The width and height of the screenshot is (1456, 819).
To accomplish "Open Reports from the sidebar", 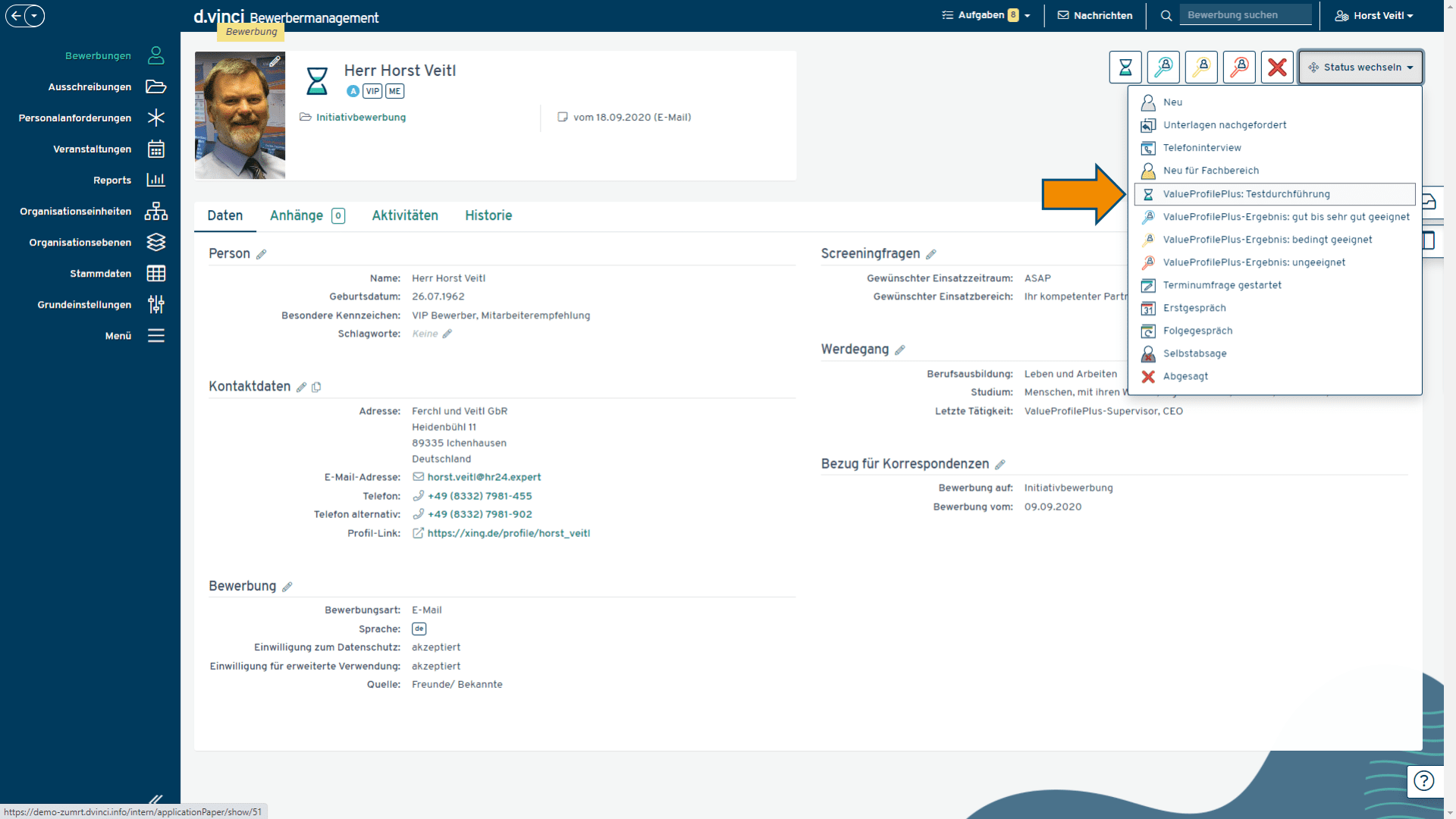I will 112,180.
